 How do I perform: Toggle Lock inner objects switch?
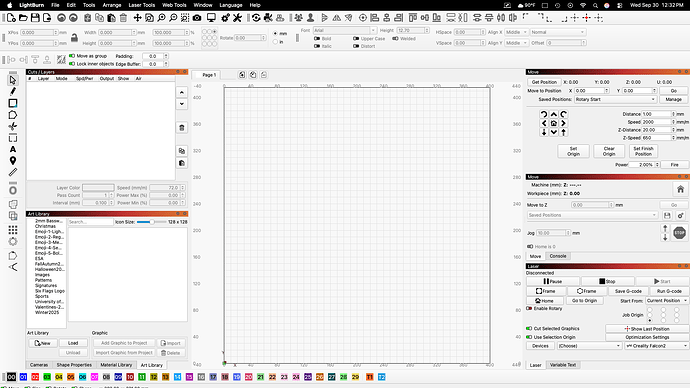tap(72, 64)
